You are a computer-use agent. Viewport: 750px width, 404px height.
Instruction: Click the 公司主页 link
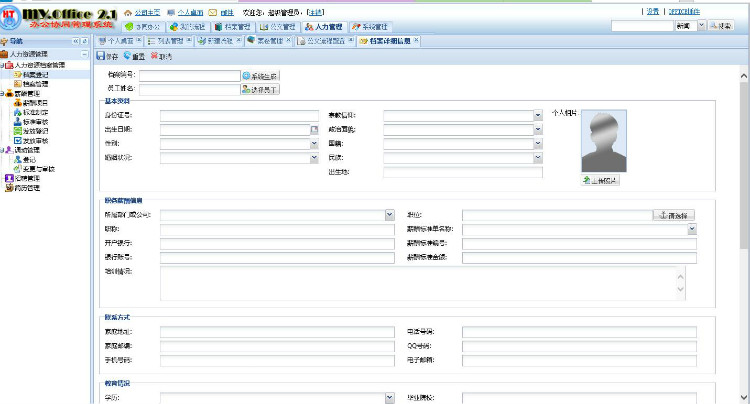pos(147,13)
